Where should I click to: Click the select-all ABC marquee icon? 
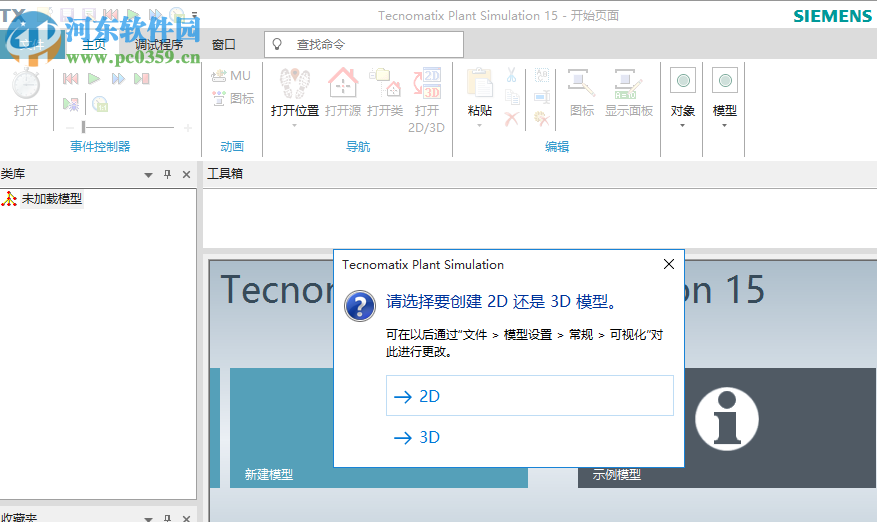coord(542,76)
